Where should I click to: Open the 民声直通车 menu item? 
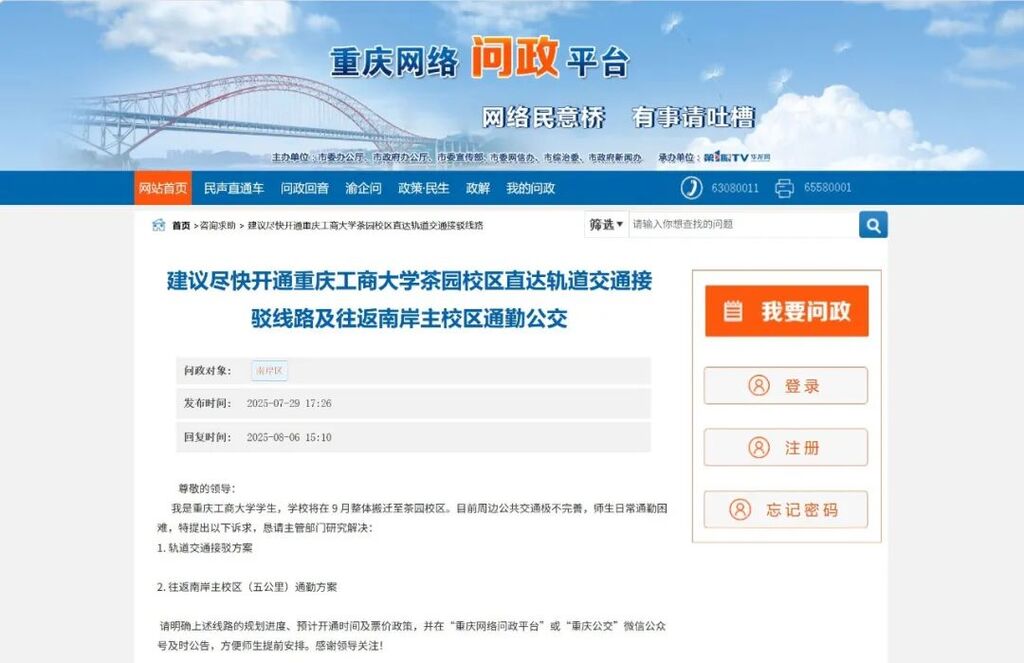pyautogui.click(x=234, y=188)
